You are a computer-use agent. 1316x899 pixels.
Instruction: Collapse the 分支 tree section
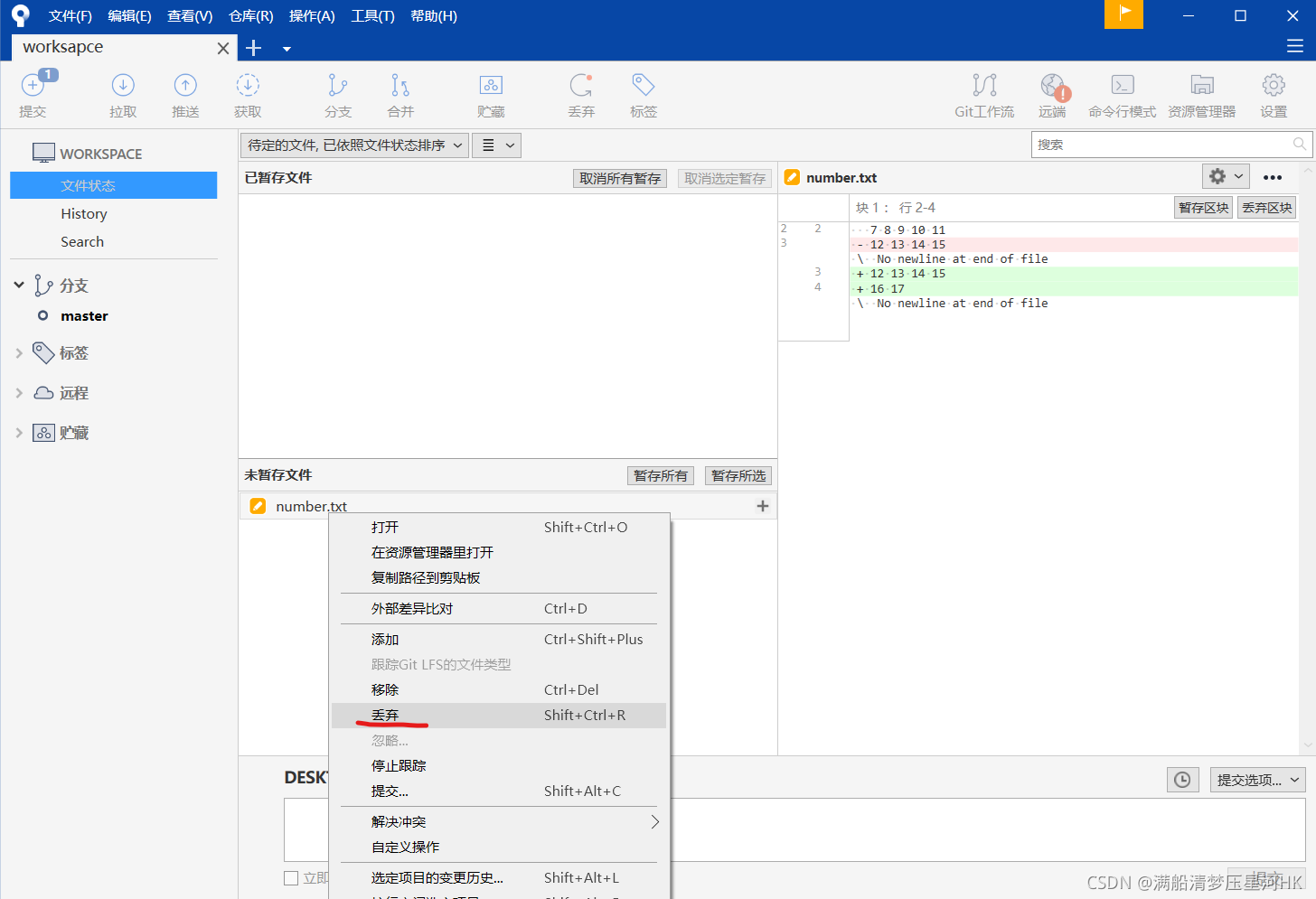click(x=19, y=285)
